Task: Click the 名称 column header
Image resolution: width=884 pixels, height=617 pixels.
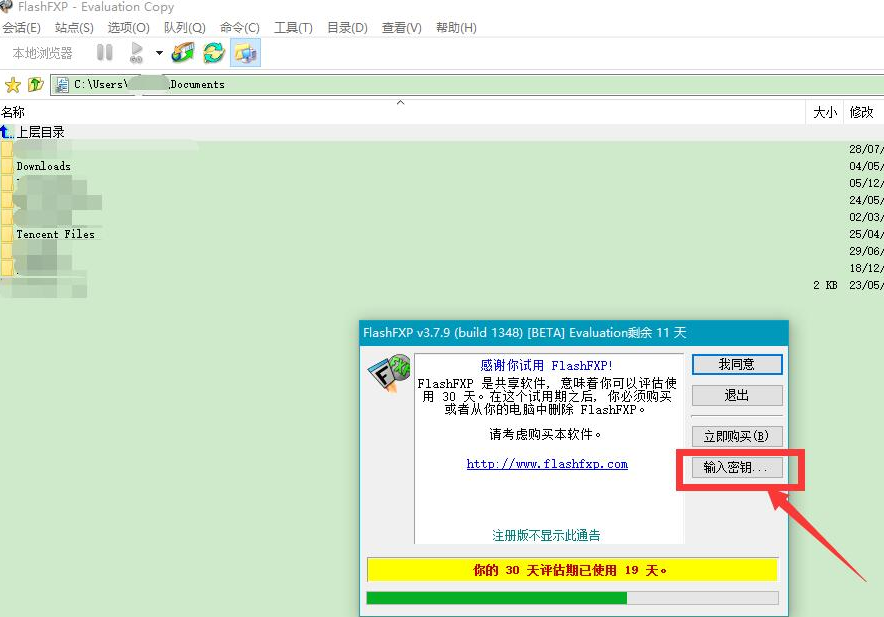Action: [x=14, y=113]
